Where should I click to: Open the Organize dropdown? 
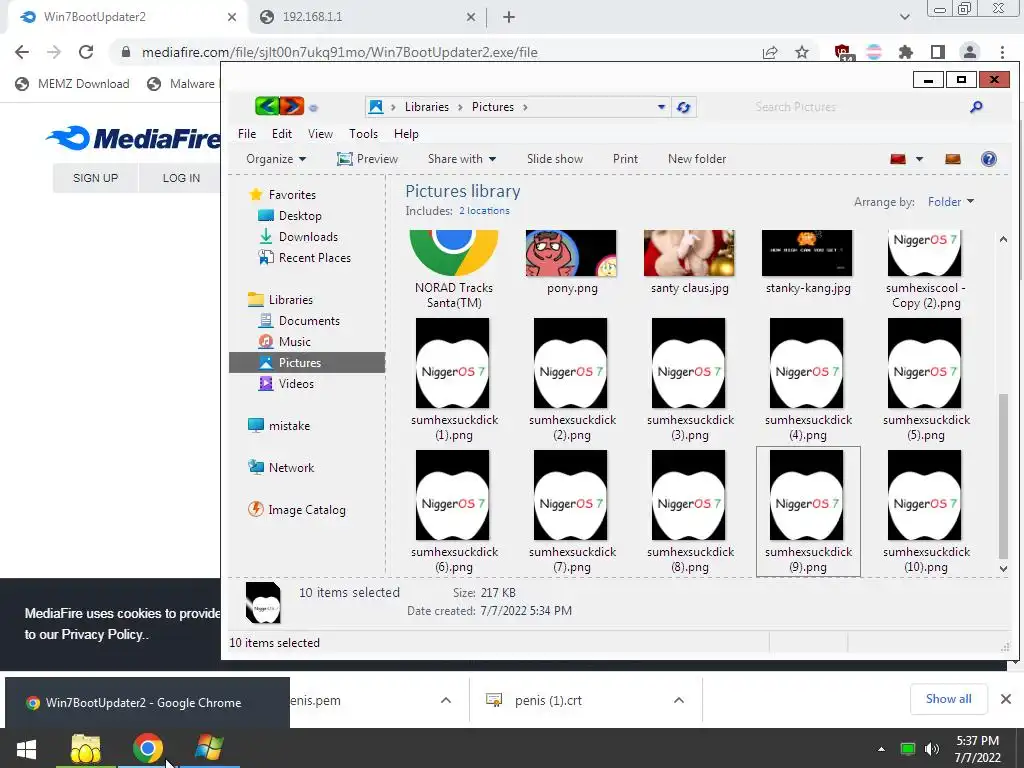pyautogui.click(x=276, y=159)
